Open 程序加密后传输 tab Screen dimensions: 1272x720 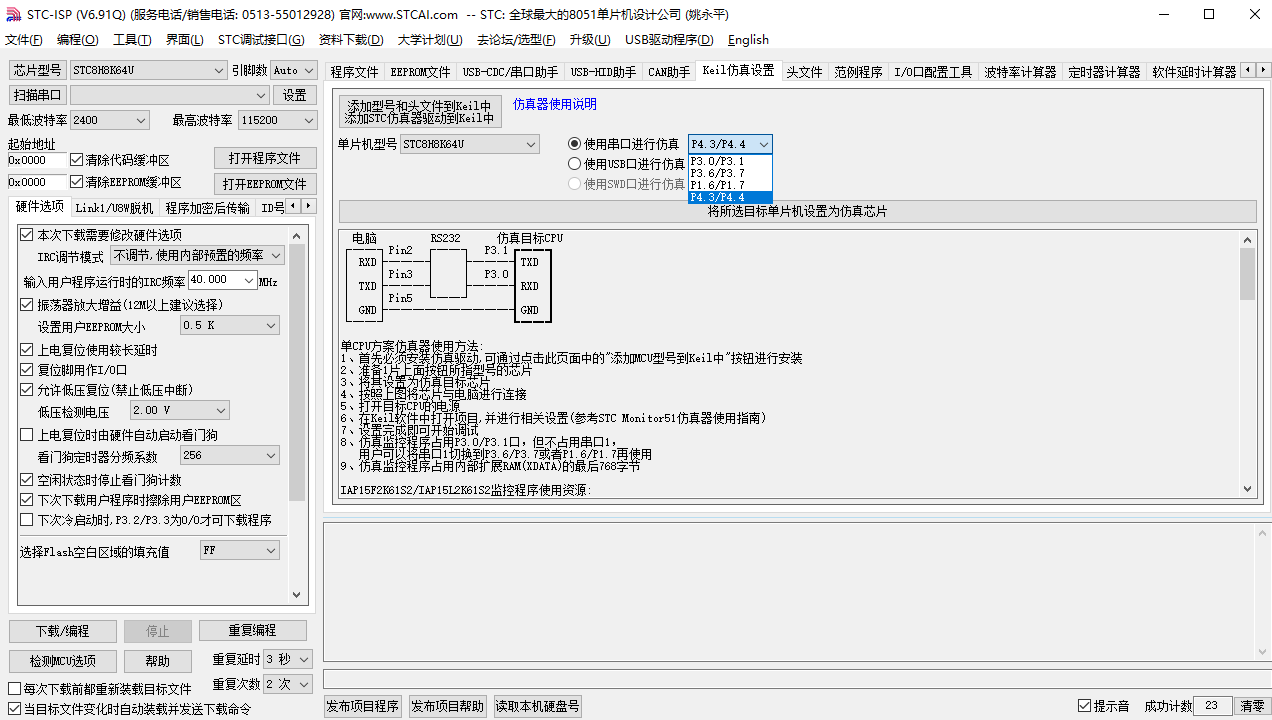208,208
